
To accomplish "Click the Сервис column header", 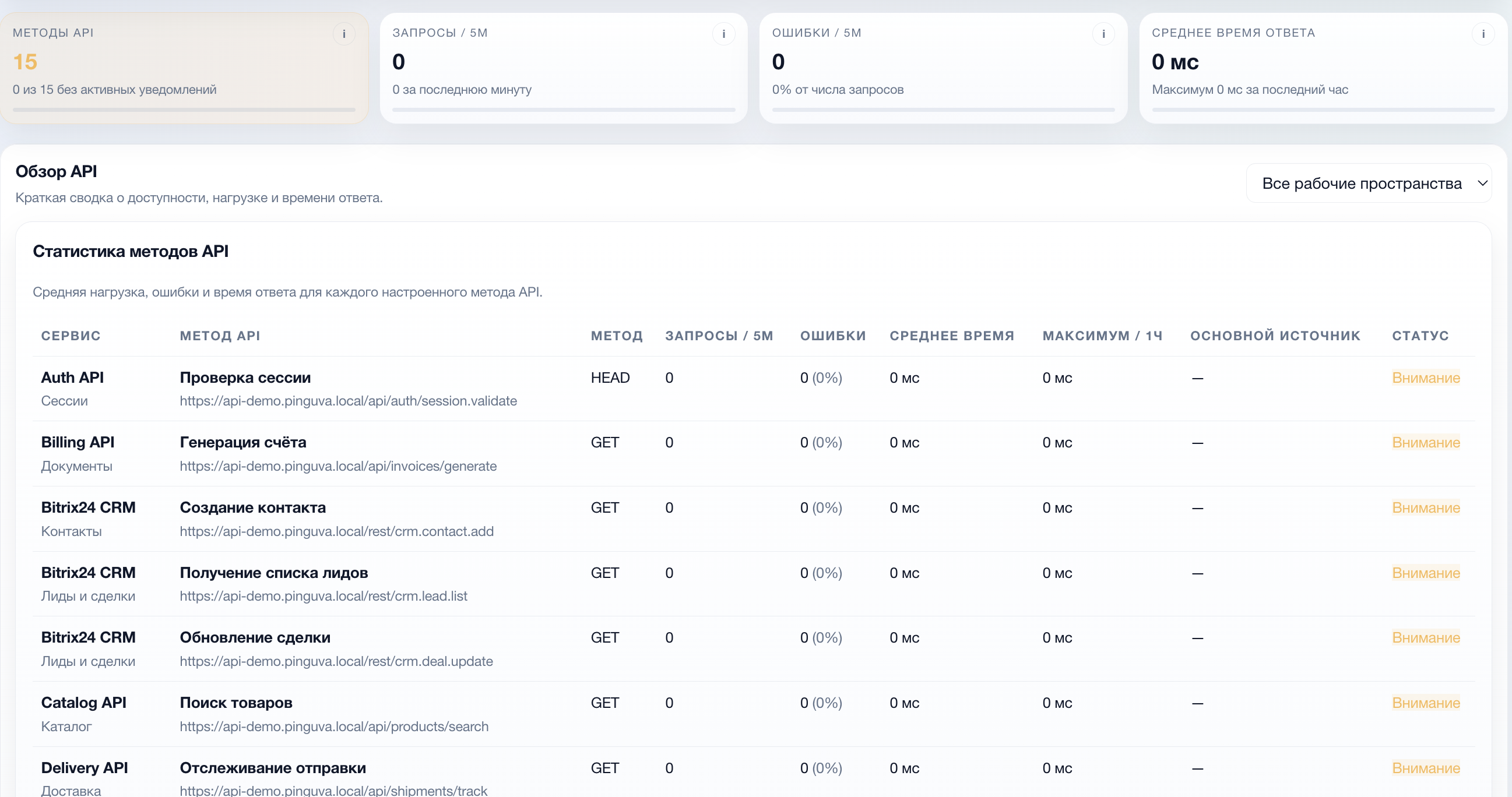I will [x=71, y=336].
